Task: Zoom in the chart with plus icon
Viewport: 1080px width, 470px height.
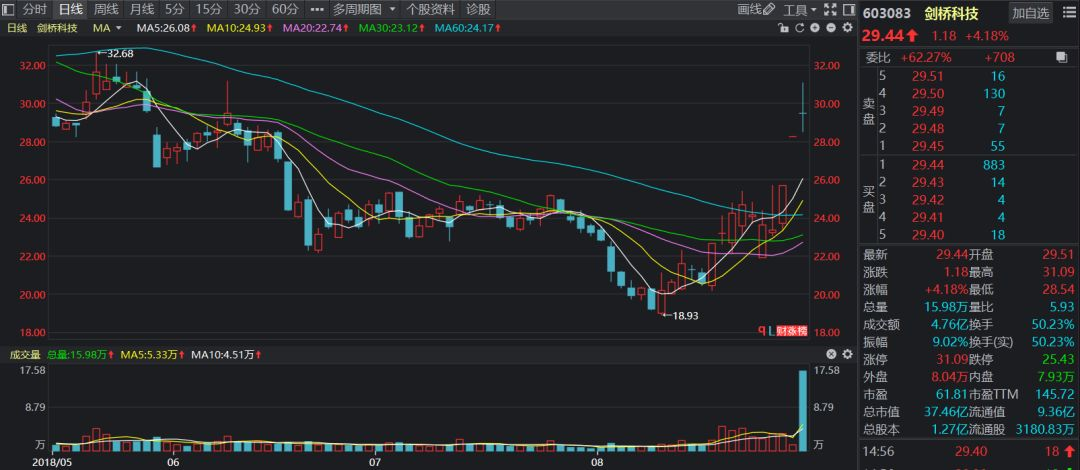Action: [815, 28]
